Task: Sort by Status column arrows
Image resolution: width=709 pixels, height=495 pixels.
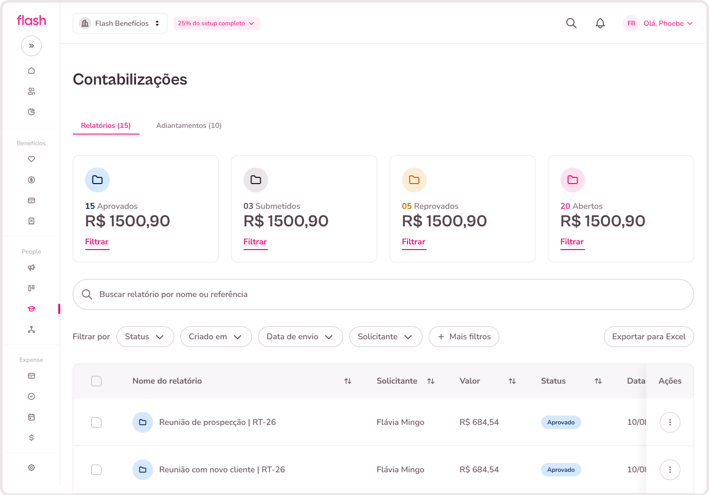Action: tap(598, 381)
